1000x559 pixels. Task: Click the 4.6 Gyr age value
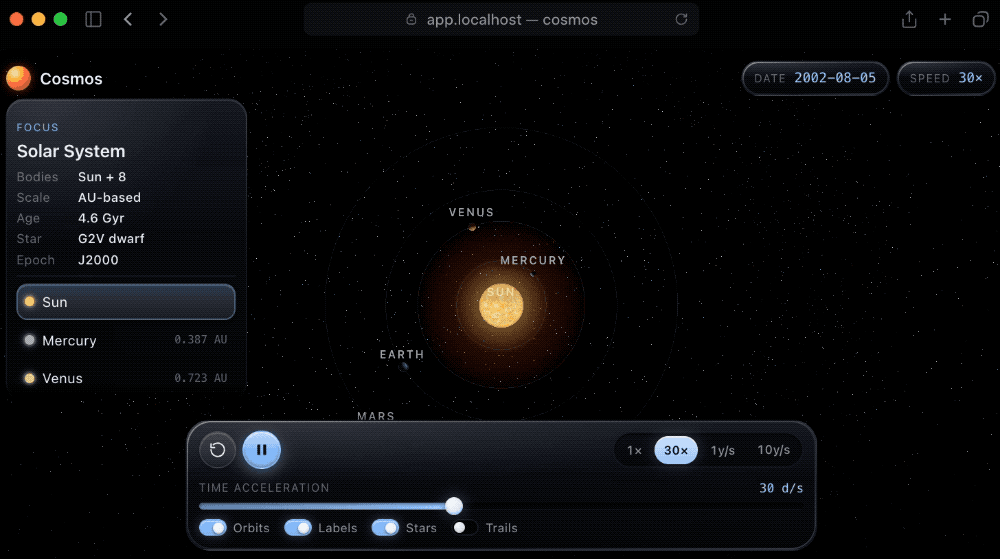point(101,218)
